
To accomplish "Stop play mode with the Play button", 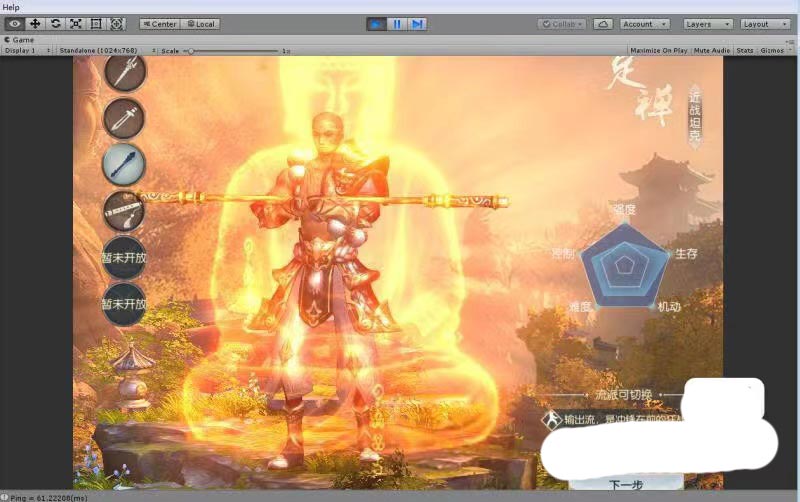I will [377, 24].
